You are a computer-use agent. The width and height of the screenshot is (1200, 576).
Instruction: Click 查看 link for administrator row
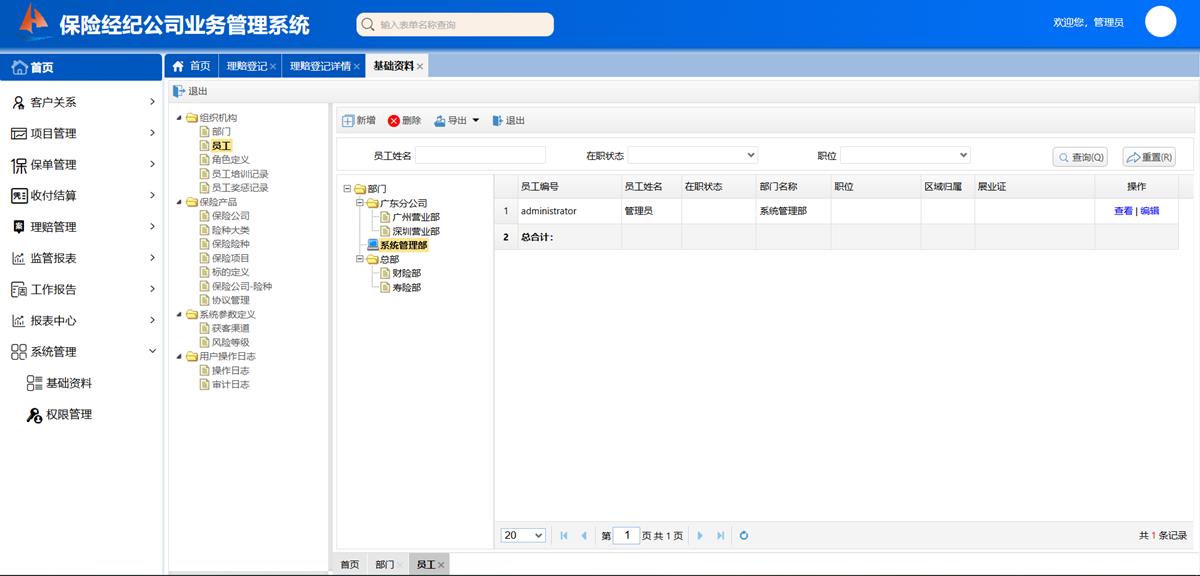(1123, 211)
